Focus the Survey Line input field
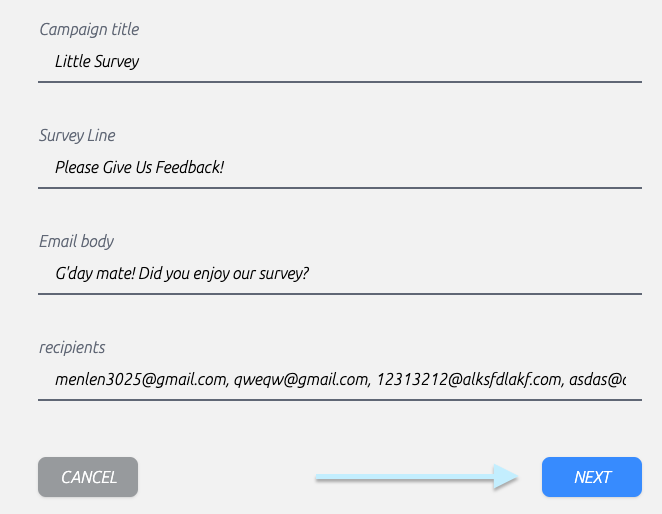 click(340, 168)
